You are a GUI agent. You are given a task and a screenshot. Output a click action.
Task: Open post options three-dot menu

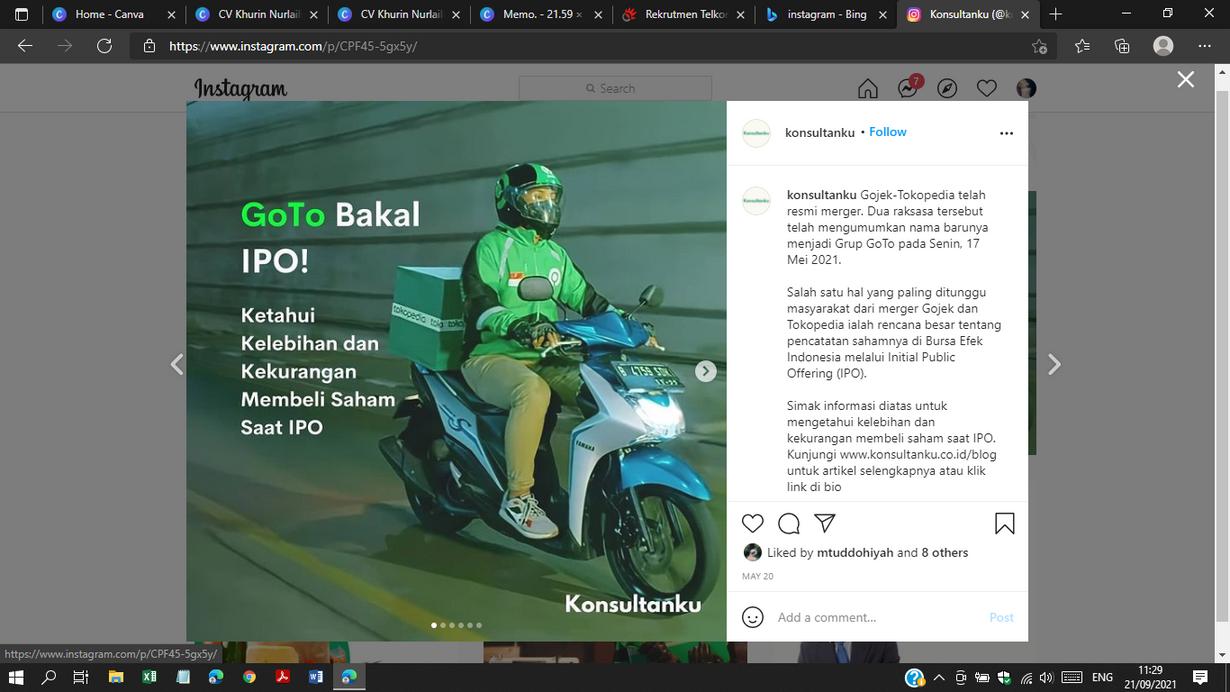(1006, 133)
